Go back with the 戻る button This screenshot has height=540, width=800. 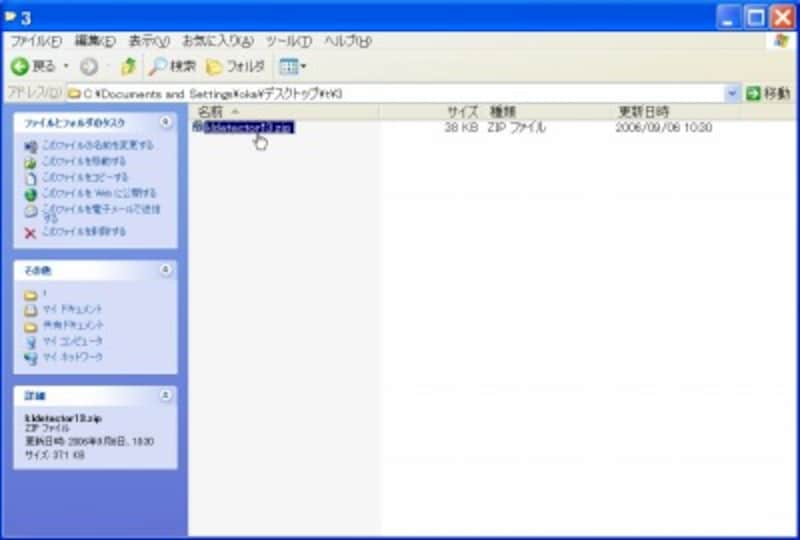tap(33, 66)
